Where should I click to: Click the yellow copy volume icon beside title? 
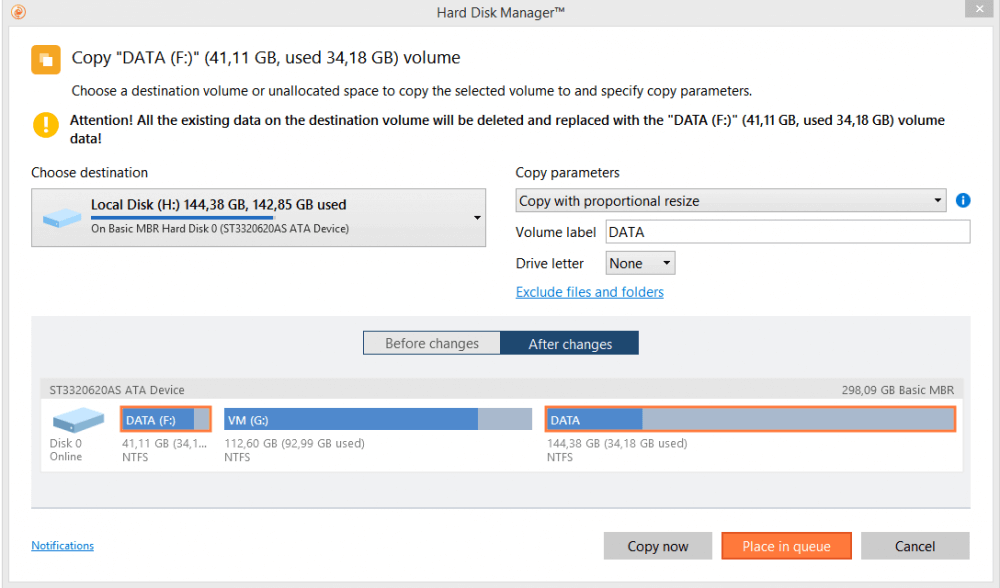pos(45,59)
